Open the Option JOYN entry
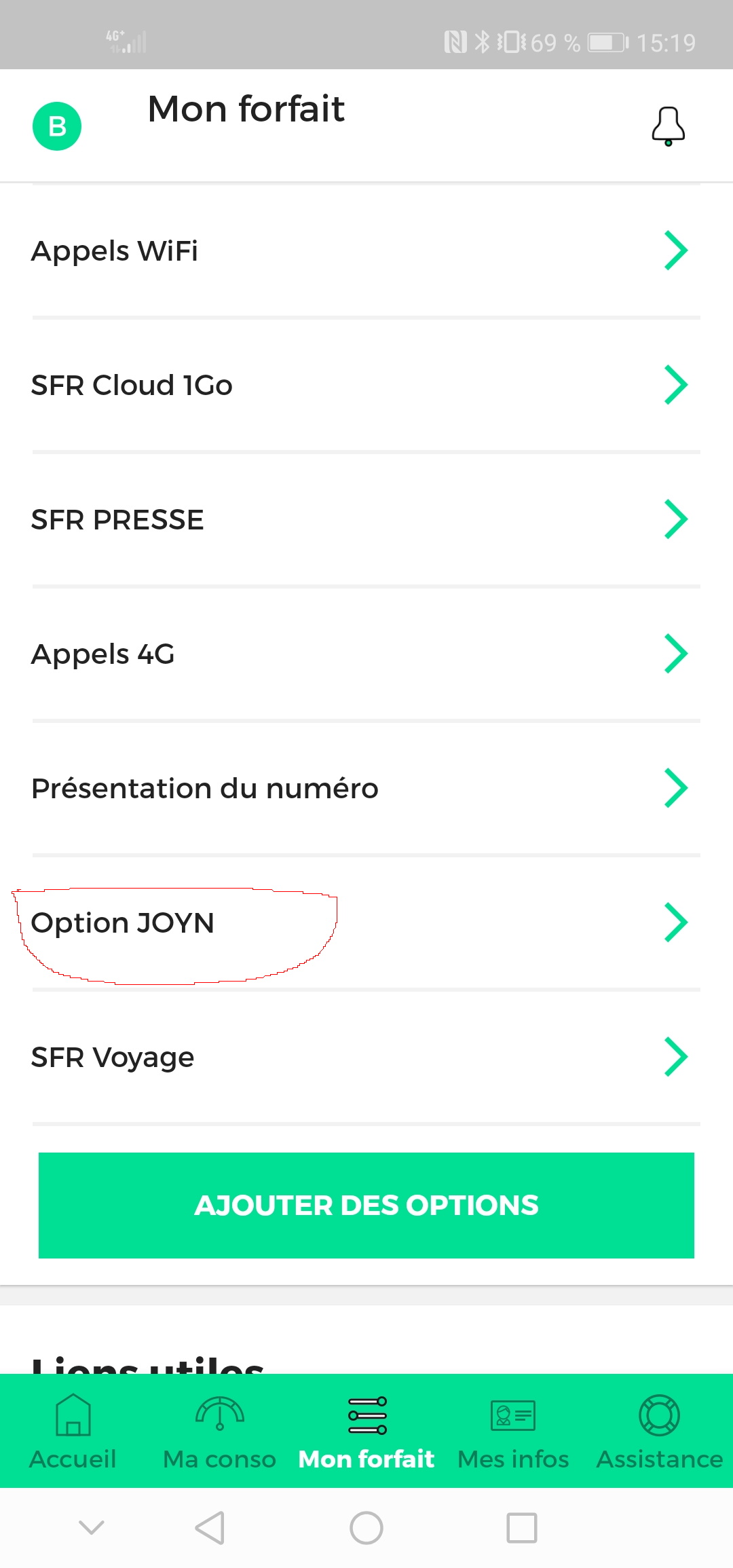This screenshot has width=733, height=1568. (123, 923)
